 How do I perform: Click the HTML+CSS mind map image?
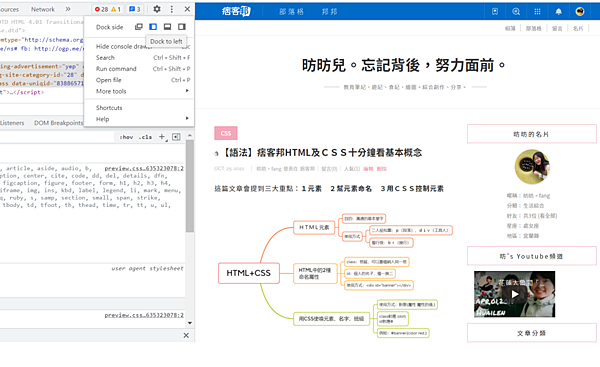point(335,276)
